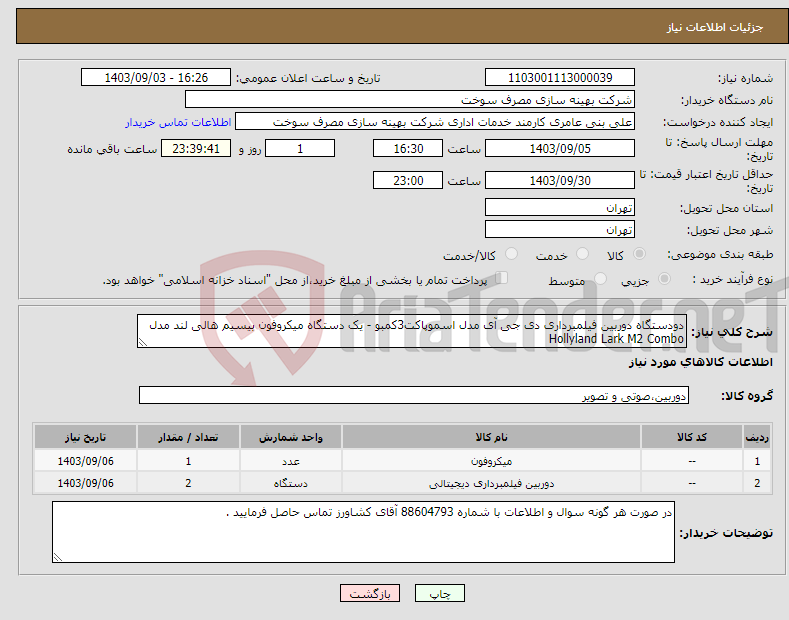Click the توضیحات خریدار label
The image size is (789, 620).
pyautogui.click(x=726, y=533)
